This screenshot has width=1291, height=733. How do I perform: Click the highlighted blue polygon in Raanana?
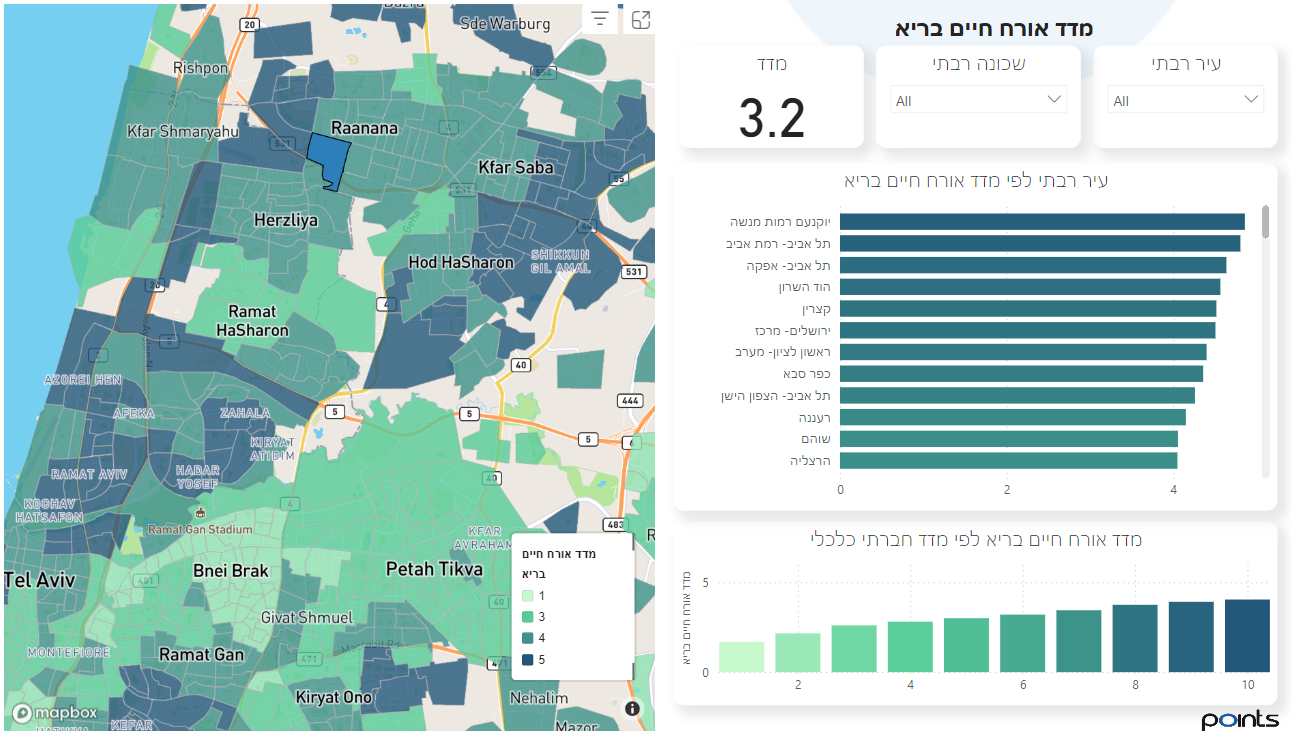click(x=328, y=156)
